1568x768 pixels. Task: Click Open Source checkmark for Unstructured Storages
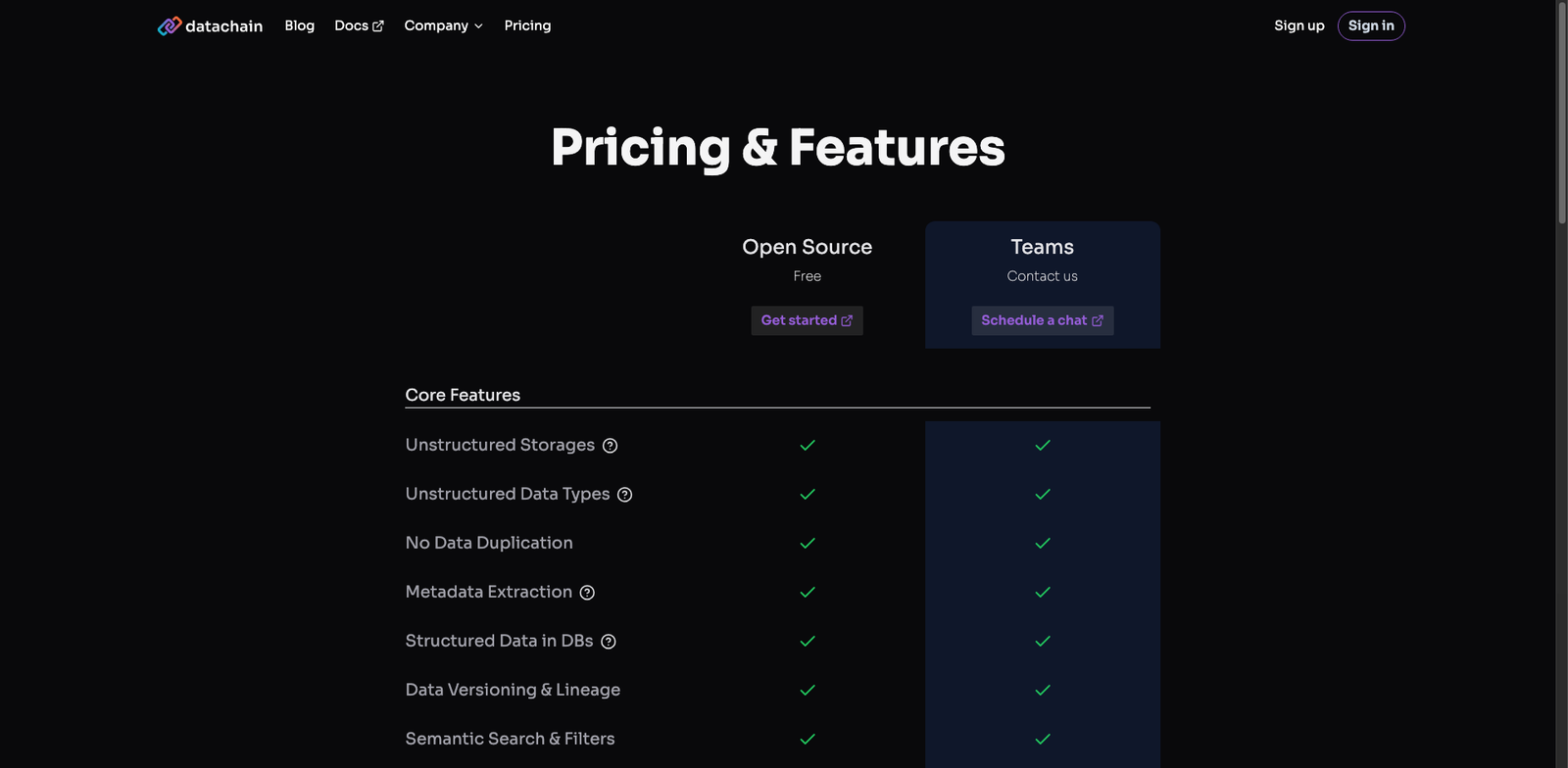[x=808, y=445]
